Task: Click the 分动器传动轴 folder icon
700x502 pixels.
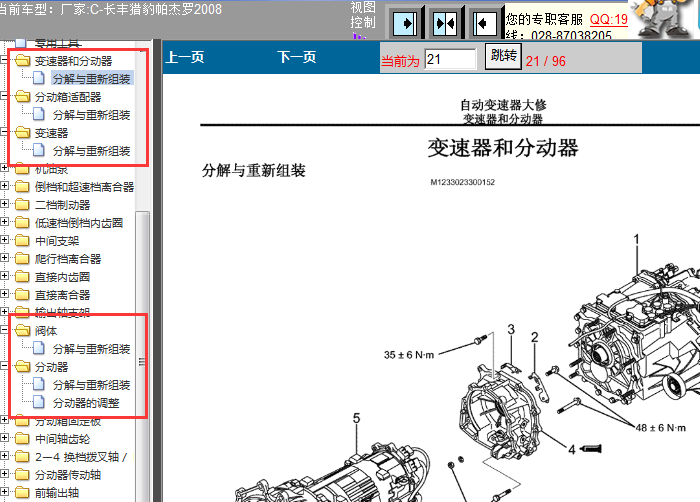Action: click(22, 474)
